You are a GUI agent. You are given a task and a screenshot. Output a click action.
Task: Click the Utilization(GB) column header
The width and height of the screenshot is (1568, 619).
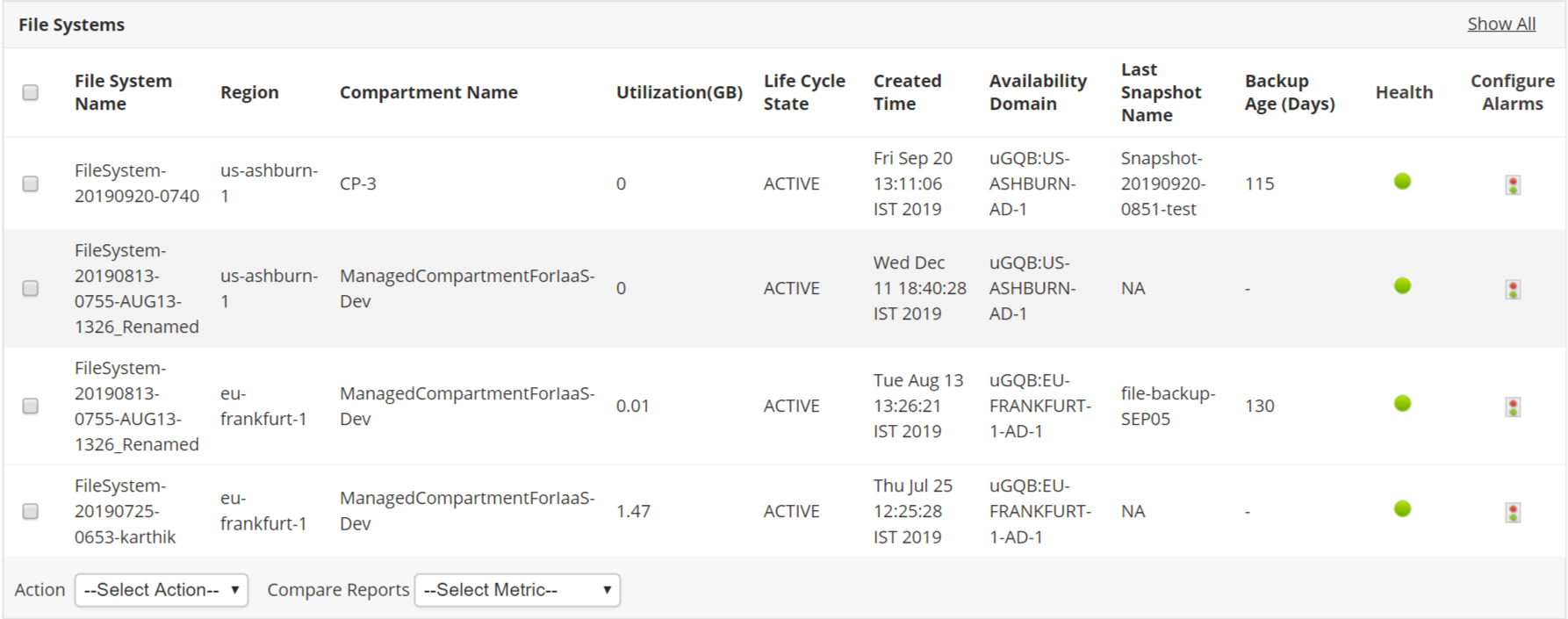click(x=679, y=92)
